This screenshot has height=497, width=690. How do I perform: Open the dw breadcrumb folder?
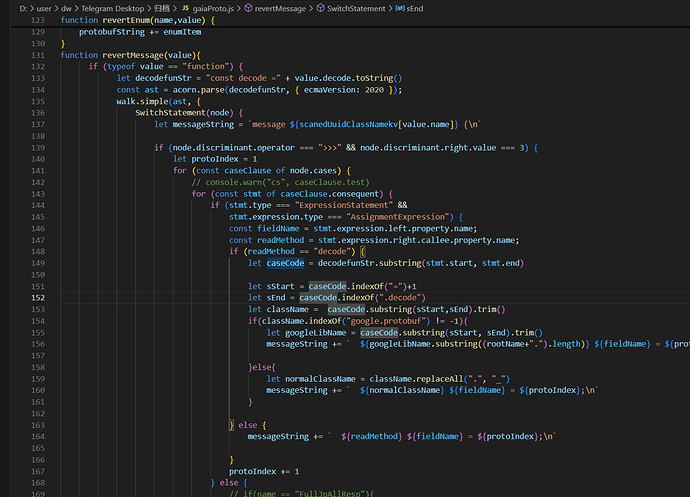66,8
